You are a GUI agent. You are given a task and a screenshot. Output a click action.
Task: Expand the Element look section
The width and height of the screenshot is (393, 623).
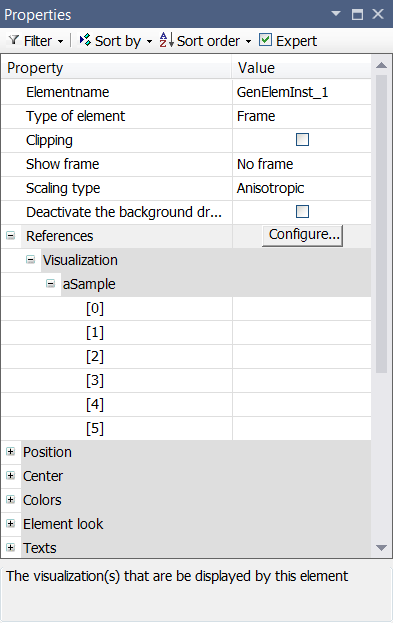pyautogui.click(x=11, y=523)
